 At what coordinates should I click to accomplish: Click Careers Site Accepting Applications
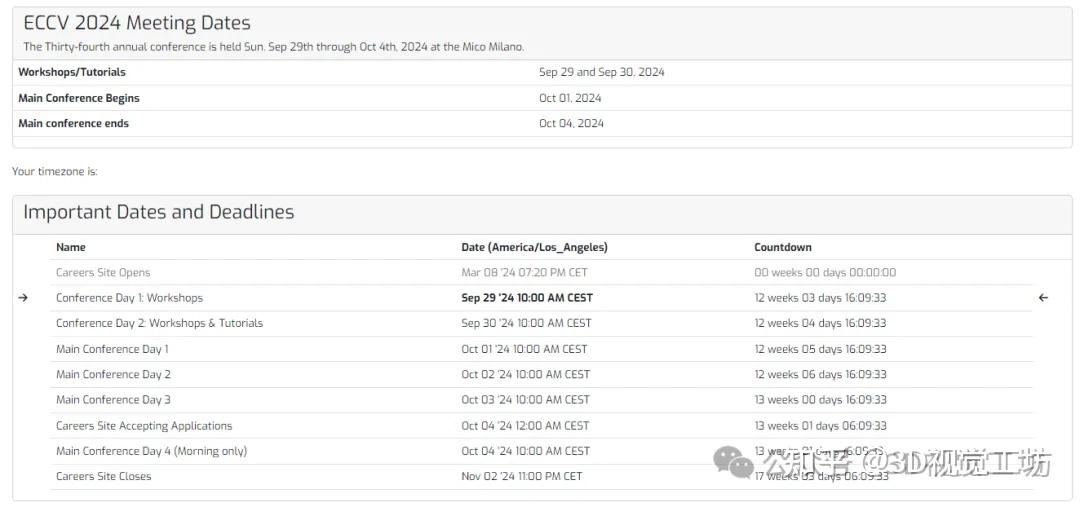coord(144,425)
